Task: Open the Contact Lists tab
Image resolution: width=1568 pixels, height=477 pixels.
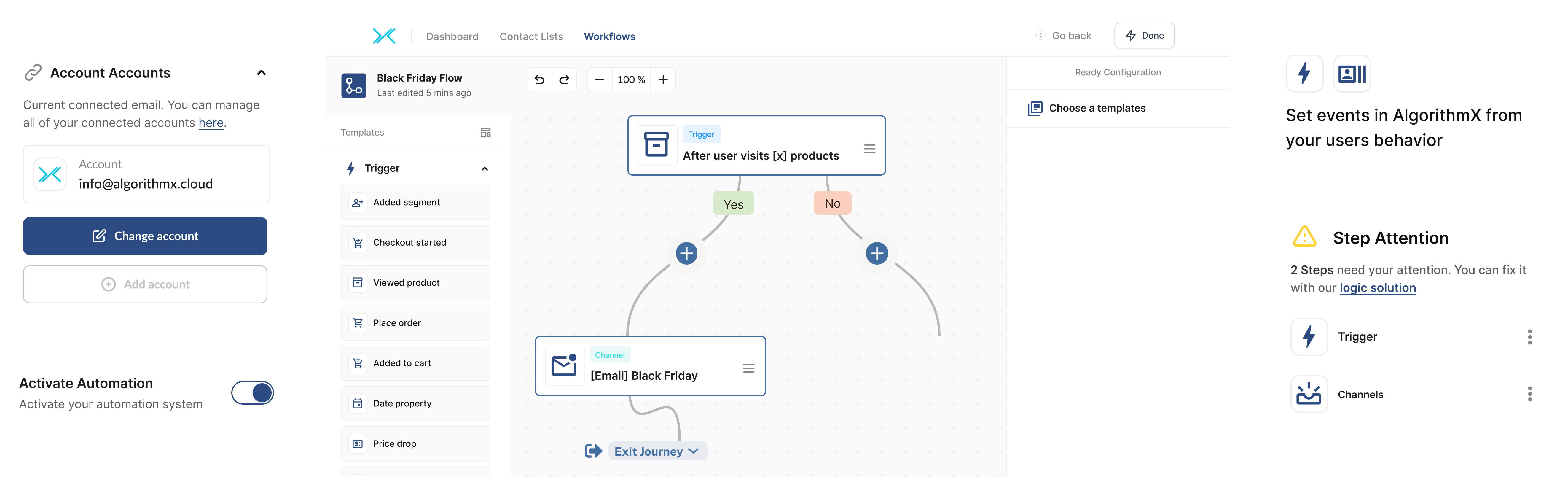Action: (x=531, y=36)
